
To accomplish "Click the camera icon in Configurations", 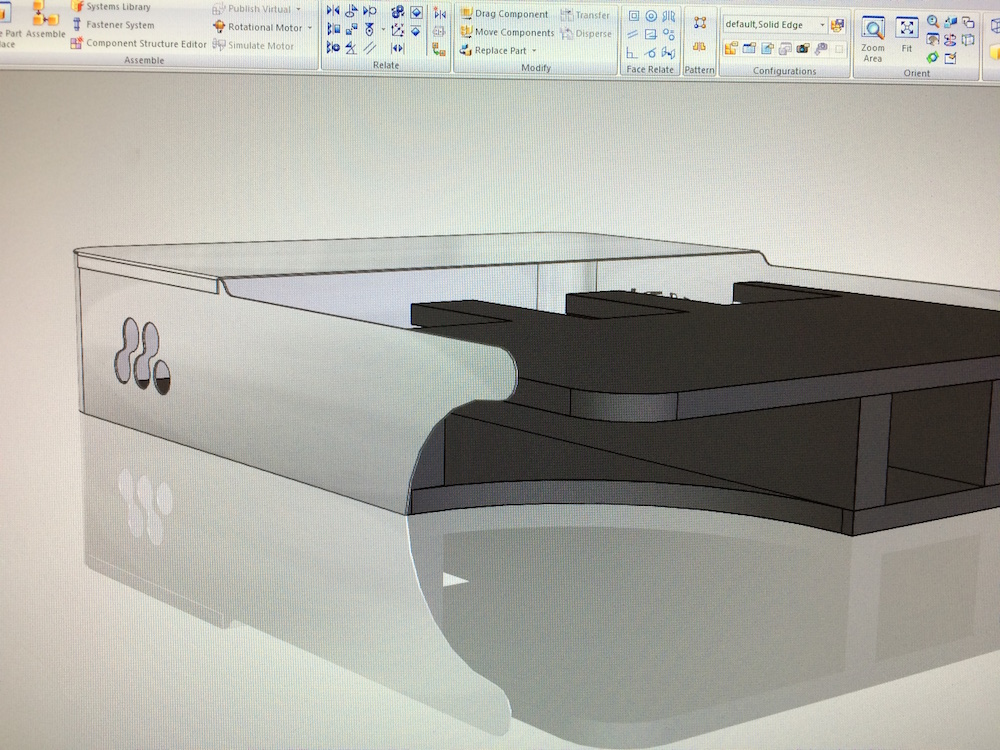I will click(x=803, y=48).
